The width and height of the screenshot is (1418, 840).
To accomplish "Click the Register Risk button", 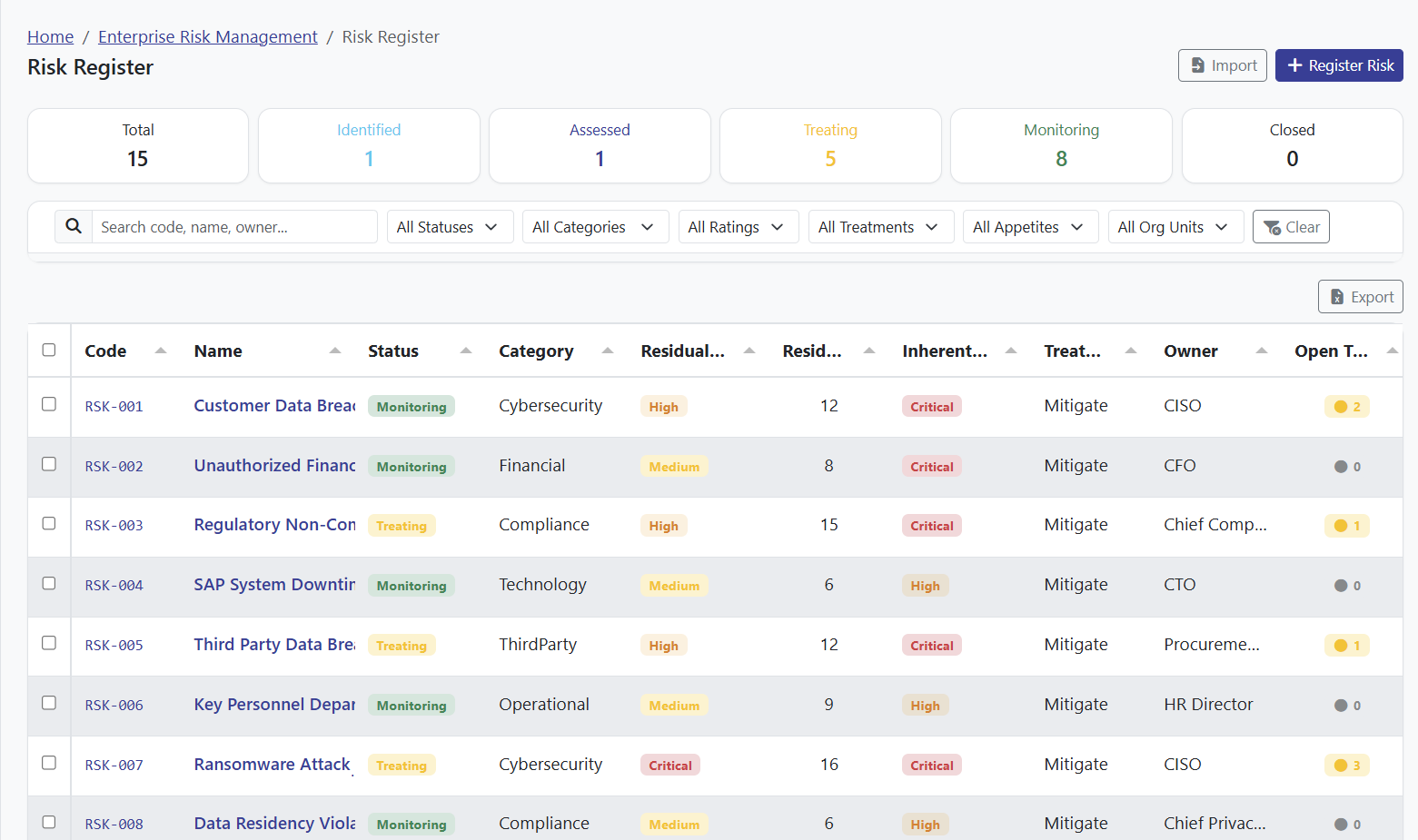I will point(1339,65).
